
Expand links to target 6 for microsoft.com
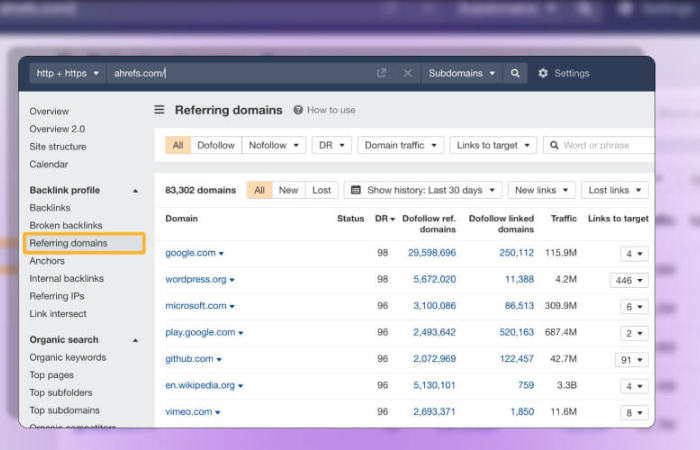[x=634, y=307]
